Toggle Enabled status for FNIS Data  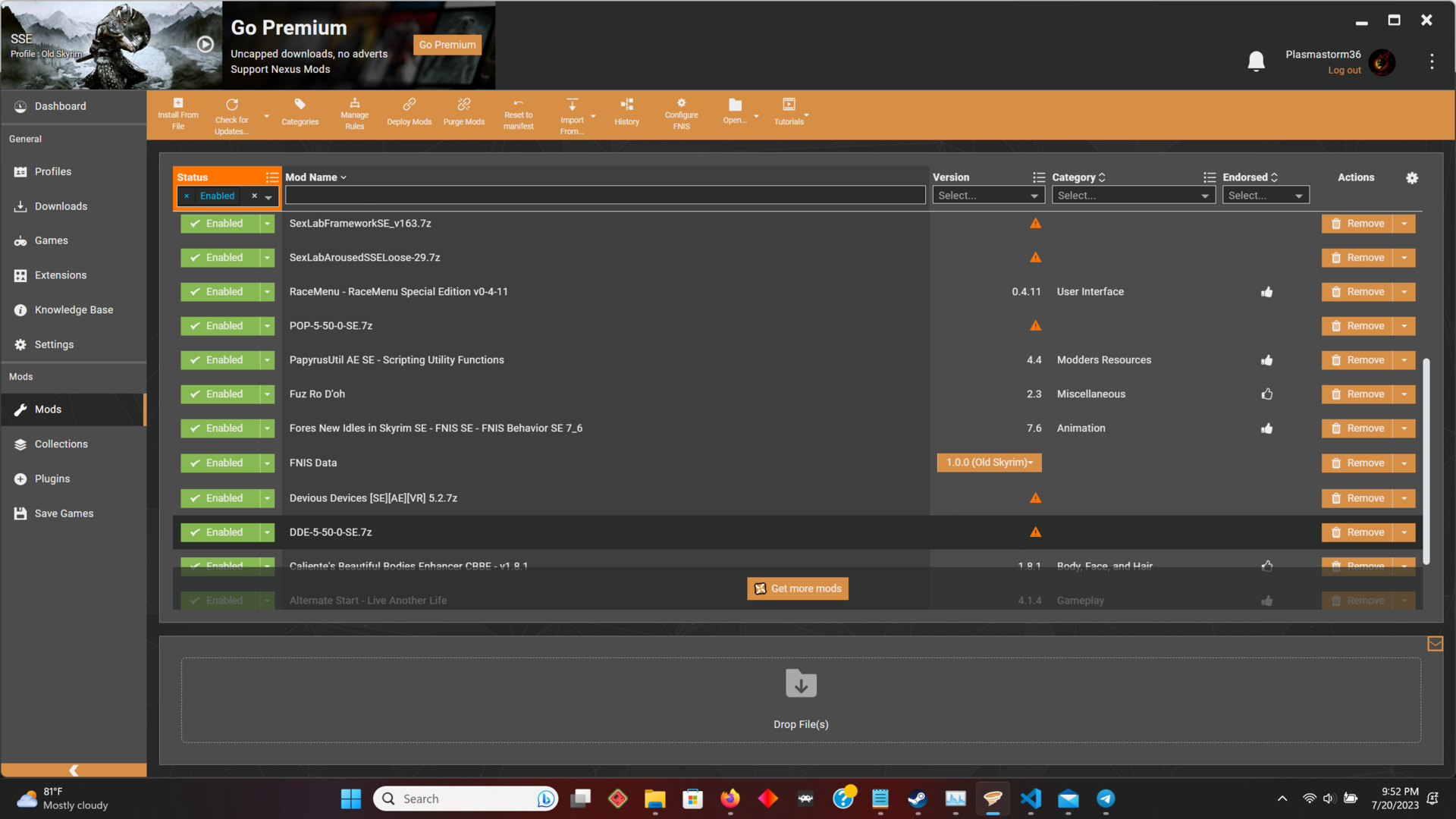tap(219, 463)
